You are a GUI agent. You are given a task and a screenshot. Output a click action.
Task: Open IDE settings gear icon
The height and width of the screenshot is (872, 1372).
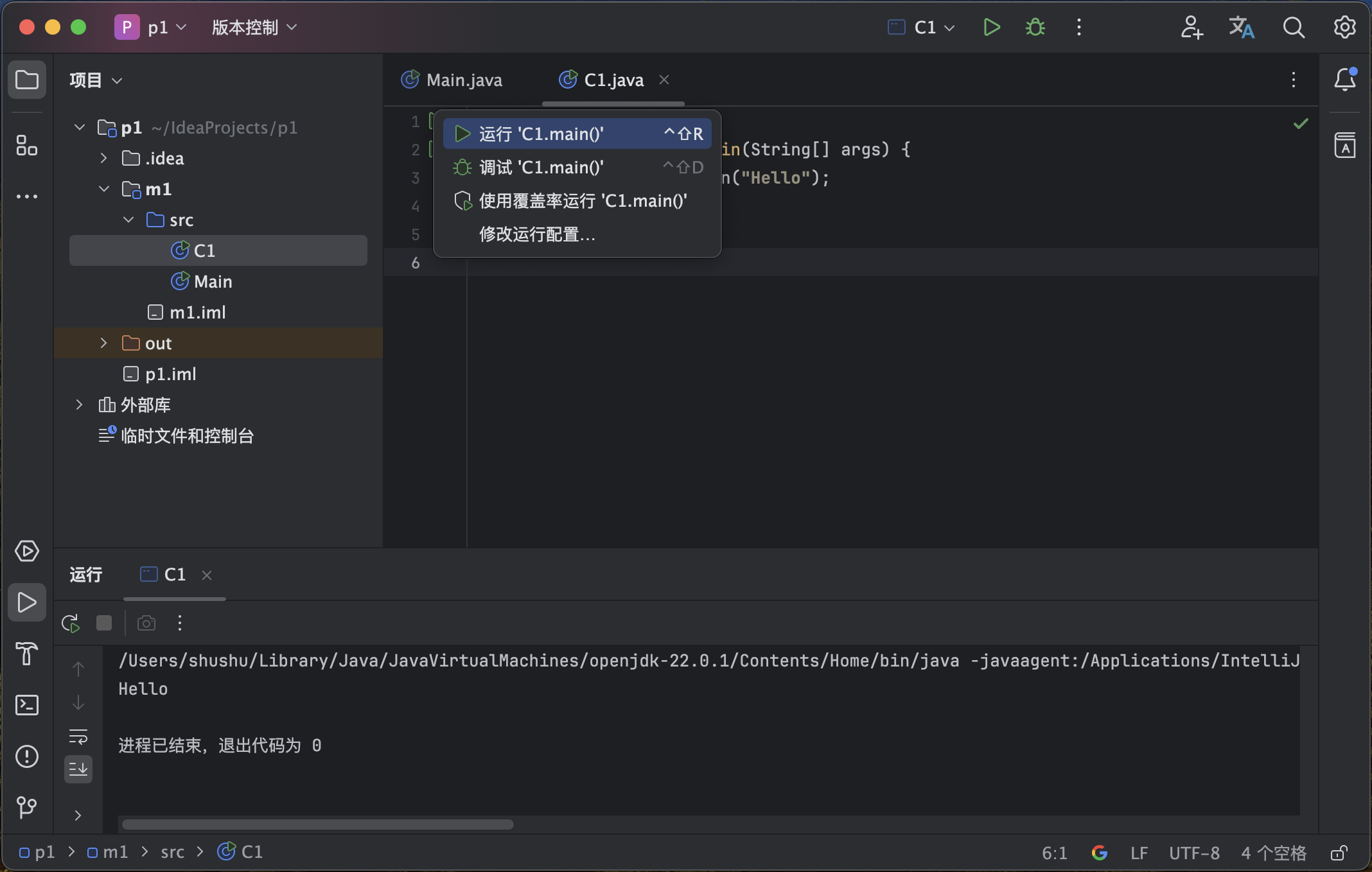(1344, 27)
